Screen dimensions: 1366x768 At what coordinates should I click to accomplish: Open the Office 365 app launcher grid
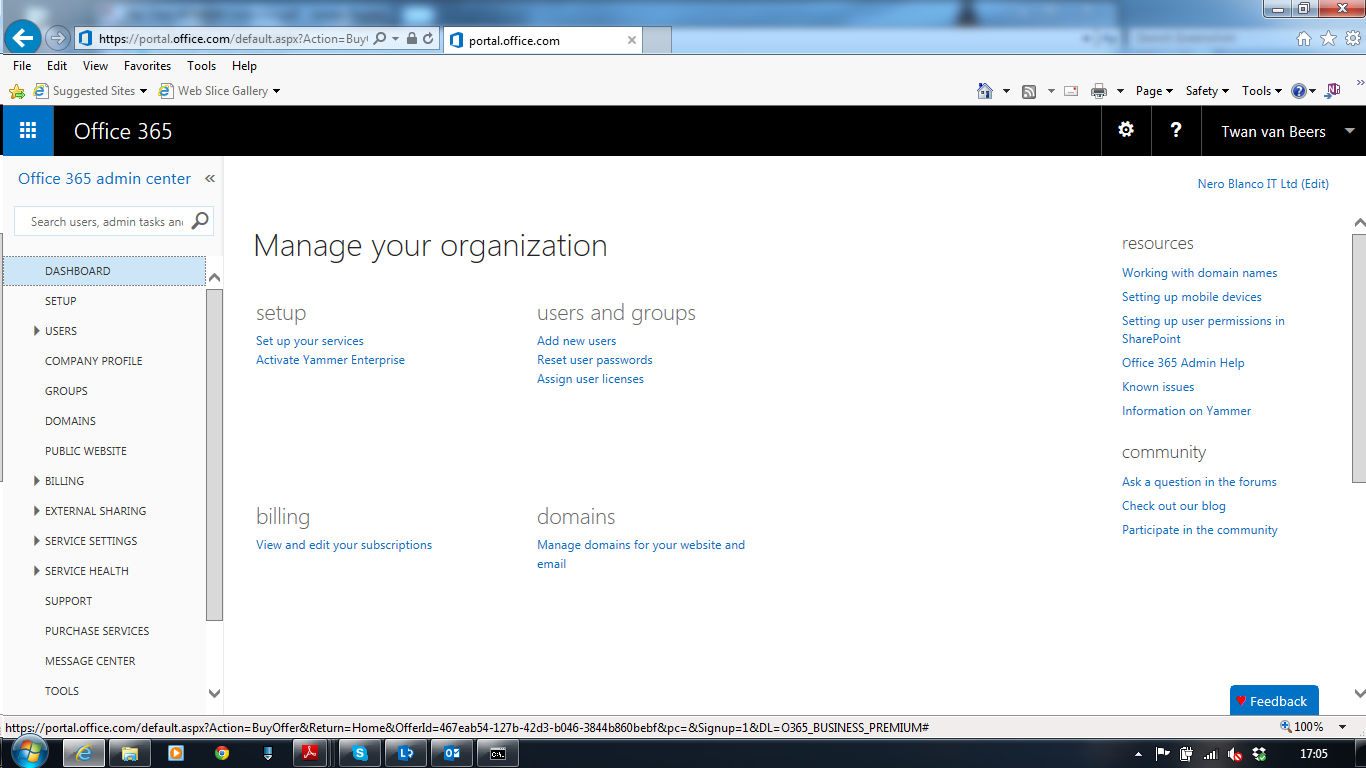[28, 131]
